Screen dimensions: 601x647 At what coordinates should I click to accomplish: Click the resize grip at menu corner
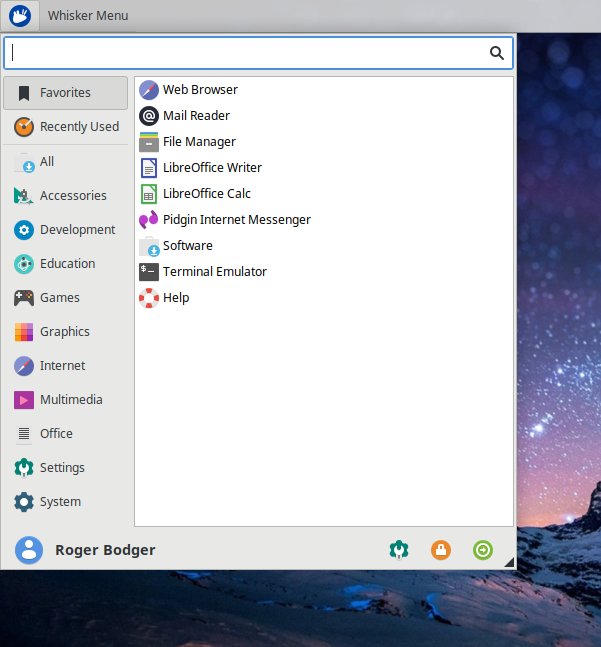[509, 563]
